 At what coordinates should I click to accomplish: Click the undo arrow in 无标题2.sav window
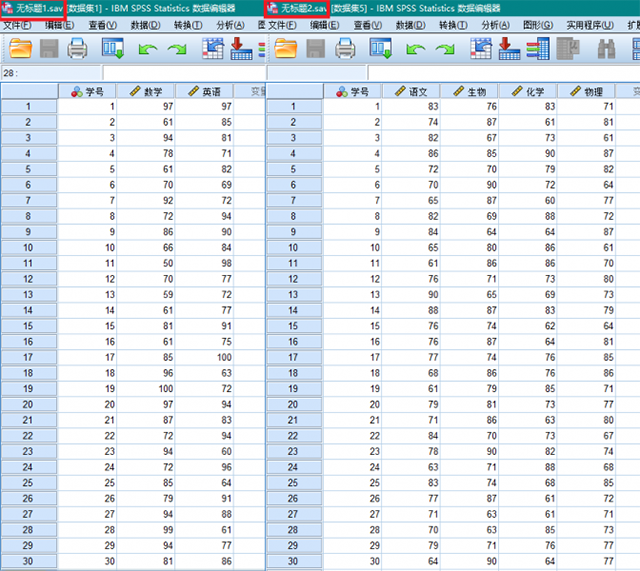pos(416,49)
